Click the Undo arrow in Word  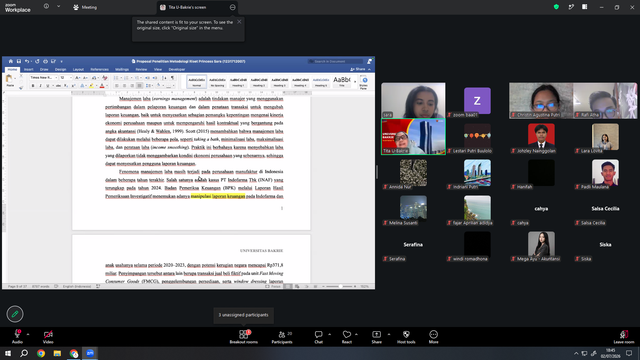pyautogui.click(x=27, y=61)
